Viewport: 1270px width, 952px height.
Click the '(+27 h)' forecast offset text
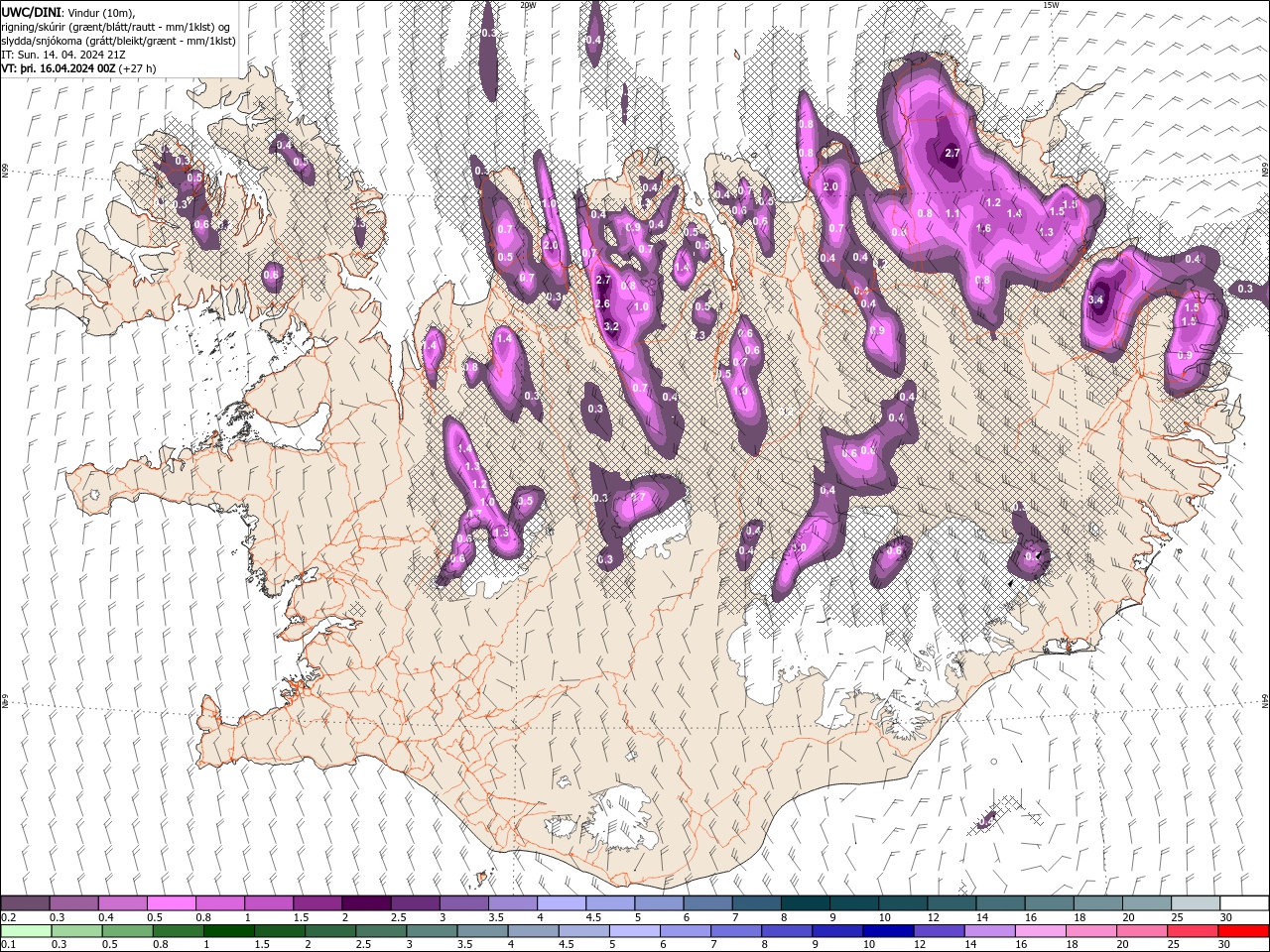(x=139, y=68)
